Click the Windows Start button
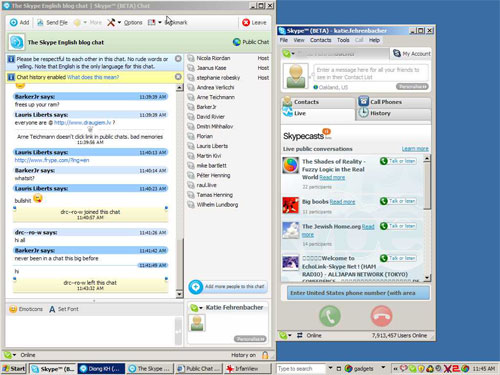The width and height of the screenshot is (500, 375). coord(14,368)
